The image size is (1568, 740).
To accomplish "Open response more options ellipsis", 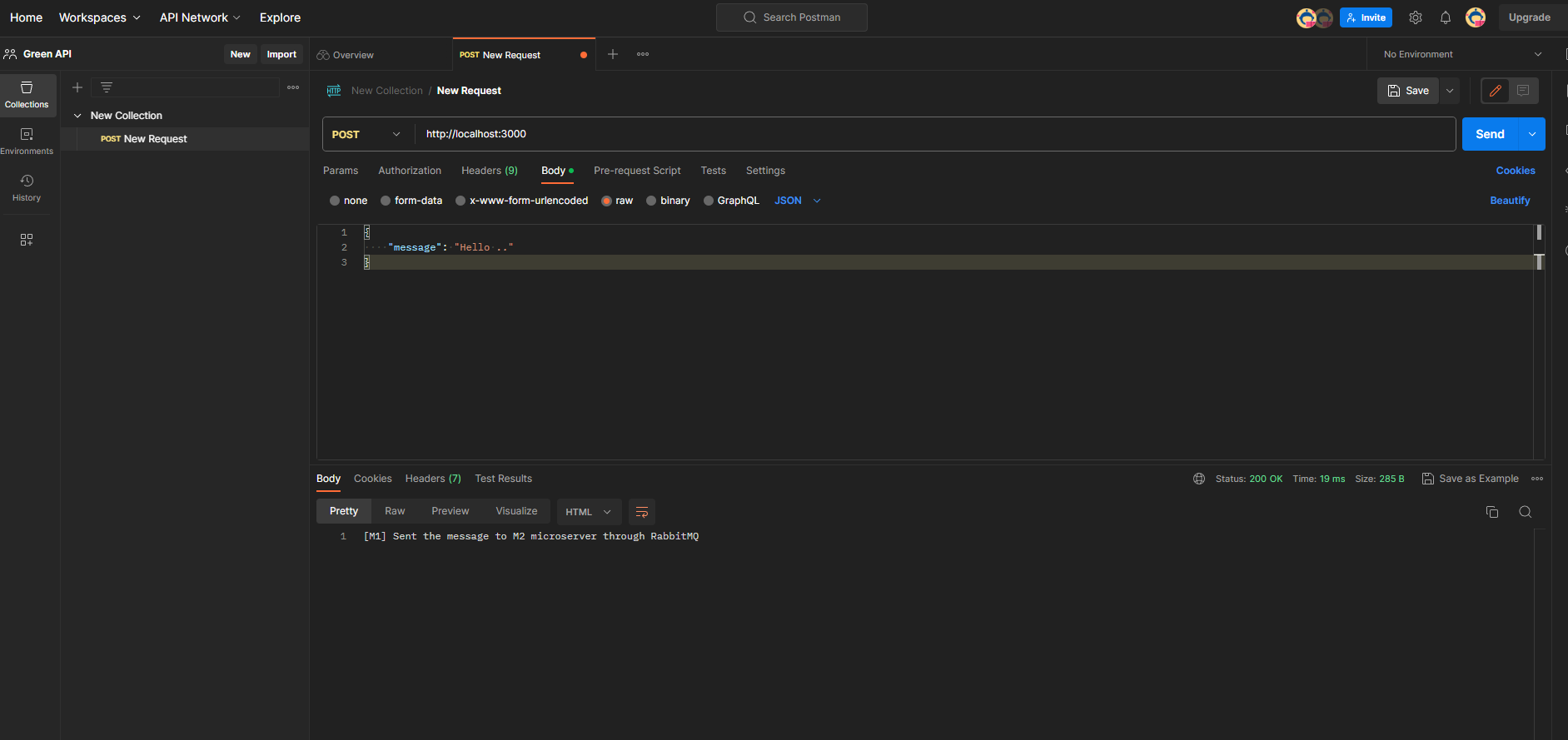I will point(1537,479).
